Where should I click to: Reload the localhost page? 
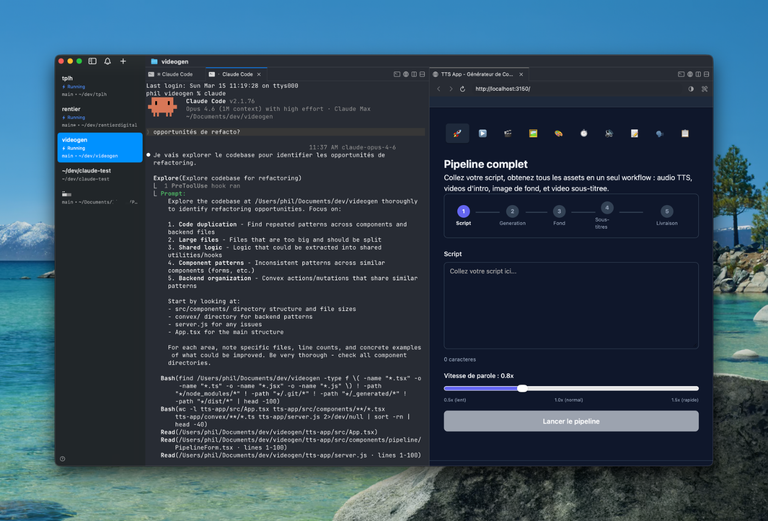(x=462, y=89)
